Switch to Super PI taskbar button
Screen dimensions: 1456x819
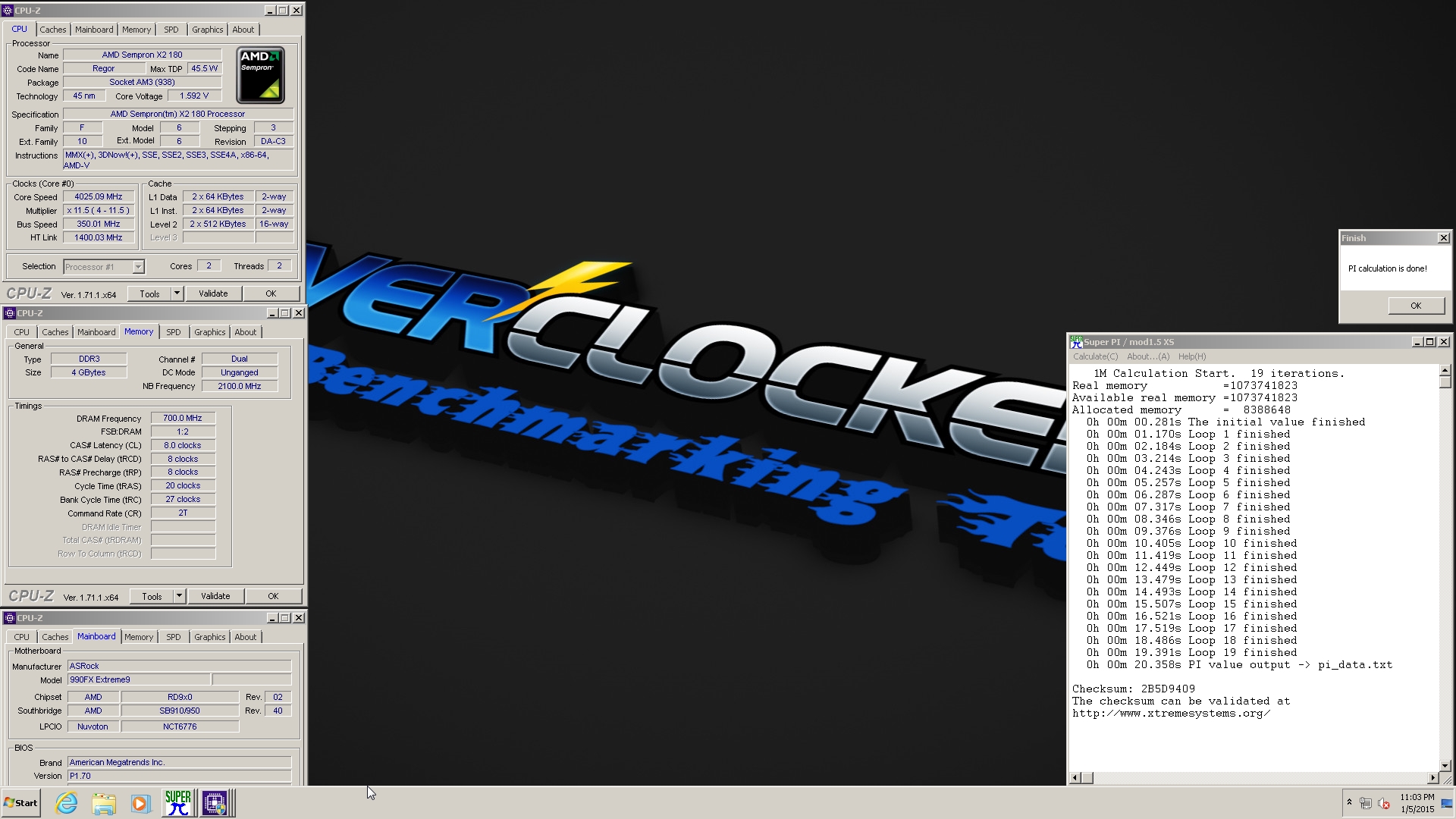click(x=178, y=803)
